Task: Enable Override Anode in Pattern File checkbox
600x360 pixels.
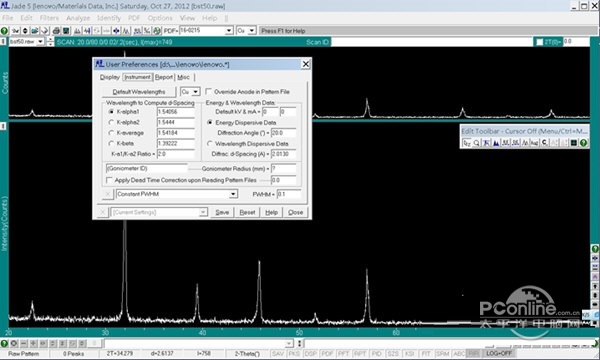Action: (x=209, y=91)
